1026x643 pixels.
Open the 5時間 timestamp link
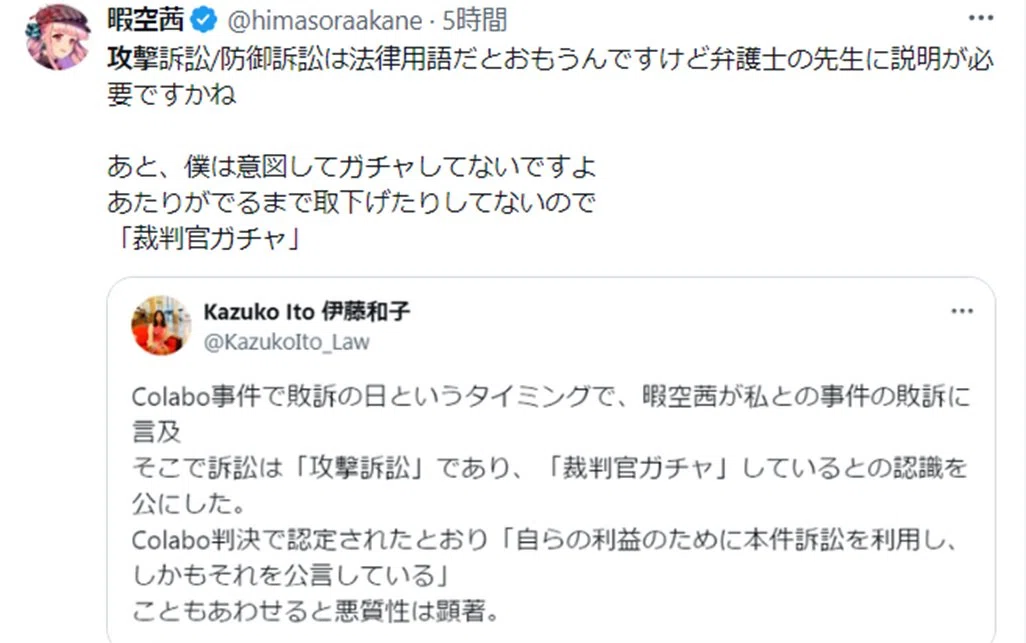coord(475,20)
